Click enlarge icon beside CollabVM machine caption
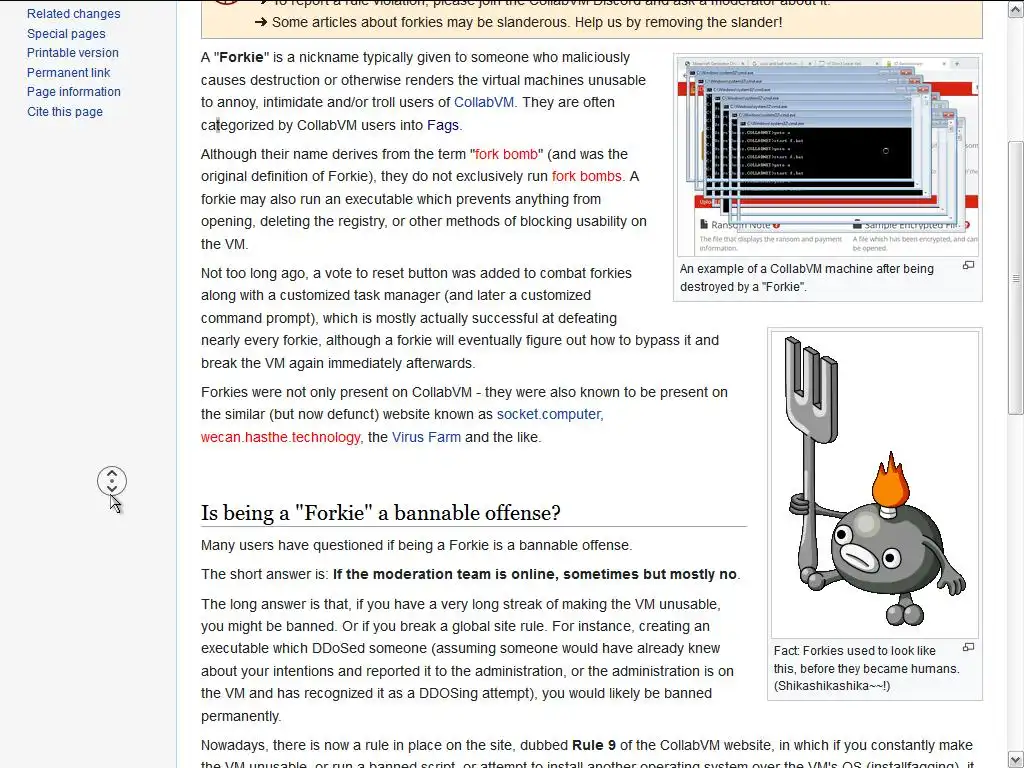The image size is (1024, 768). click(968, 265)
